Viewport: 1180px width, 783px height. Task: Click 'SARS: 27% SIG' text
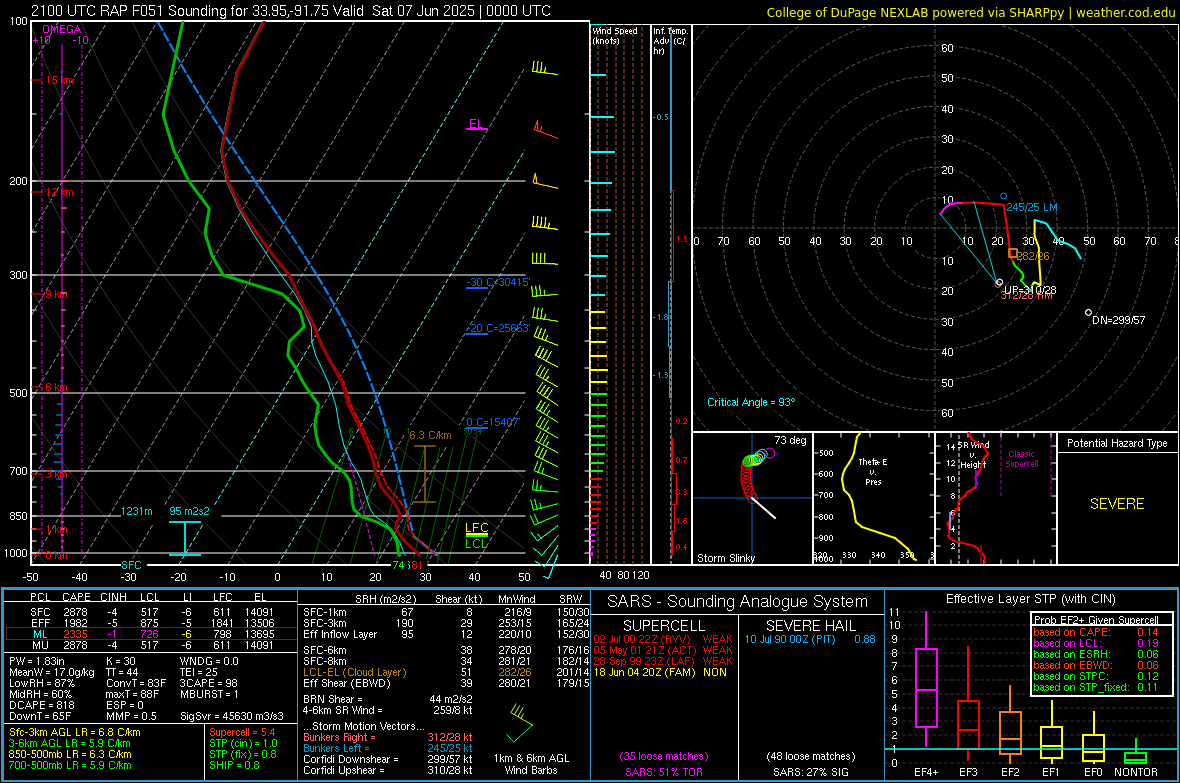(810, 772)
